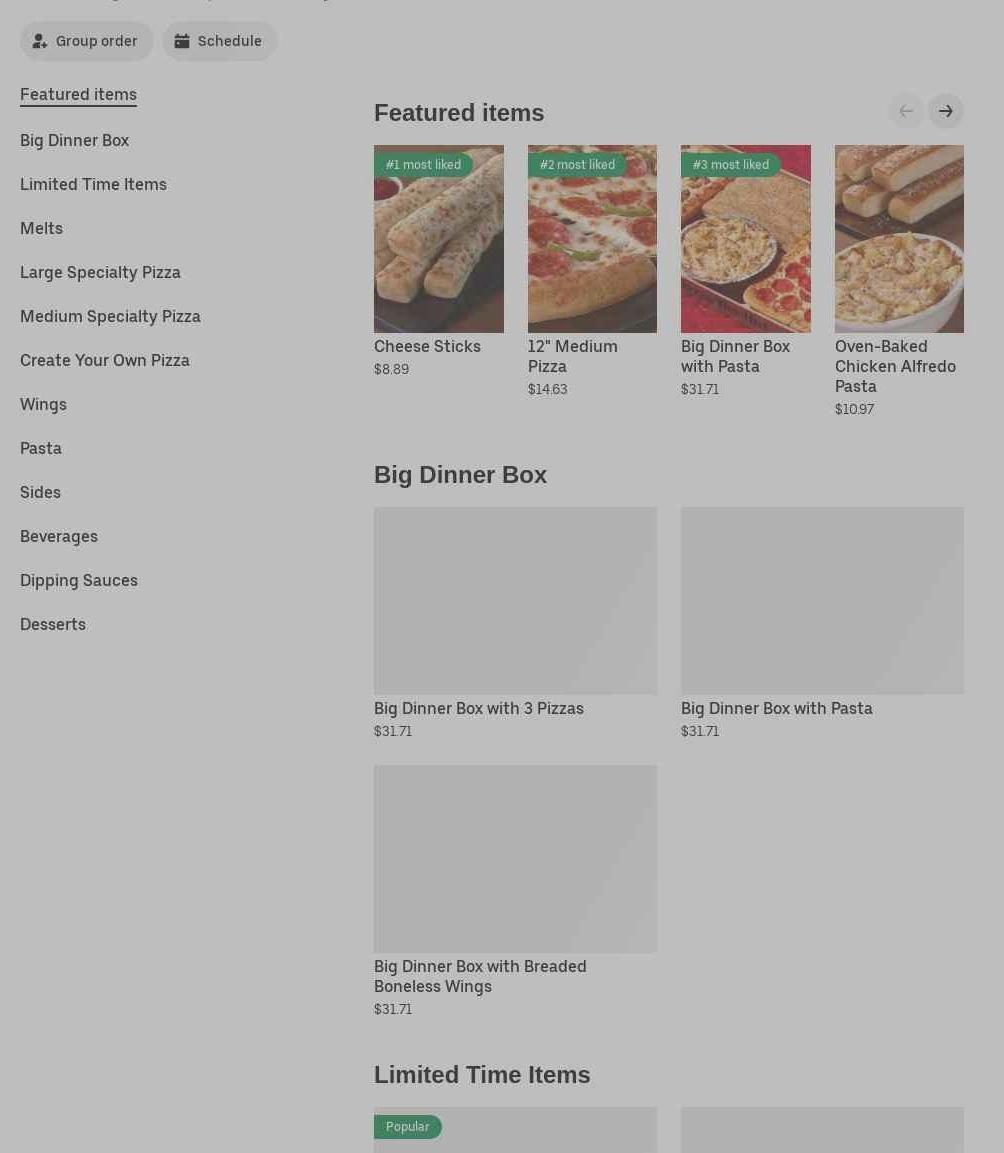Go to Limited Time Items in sidebar
This screenshot has width=1004, height=1153.
pos(93,185)
